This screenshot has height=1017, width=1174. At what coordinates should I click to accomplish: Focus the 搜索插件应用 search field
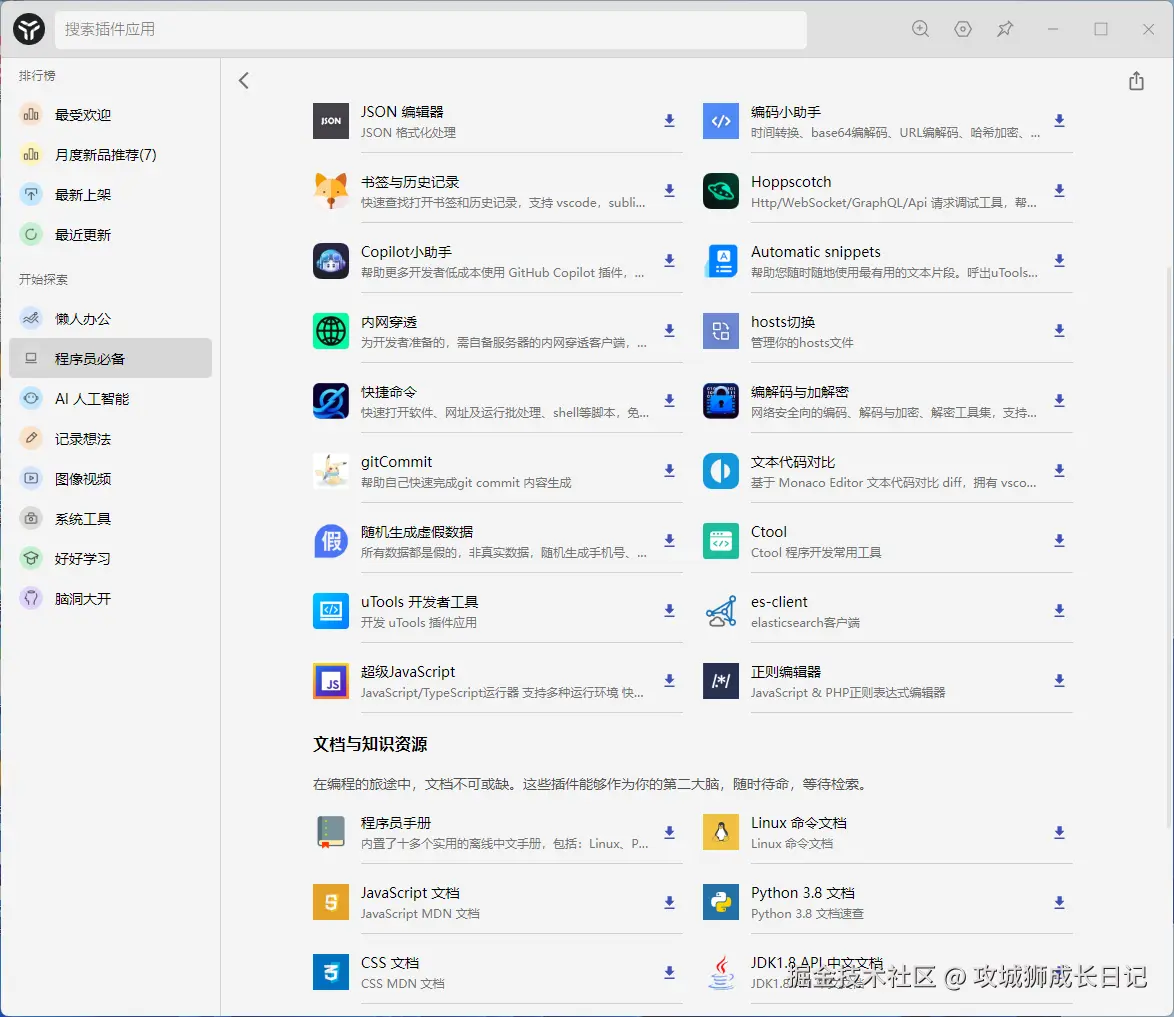coord(431,29)
